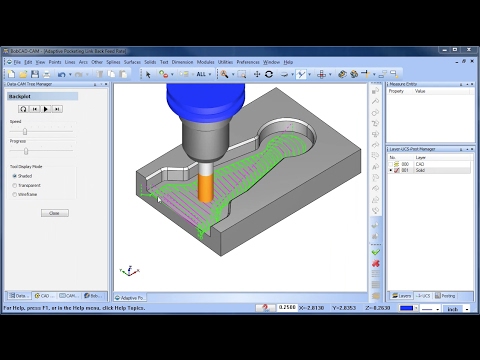Open the Surfaces menu
Viewport: 480px width, 360px height.
coord(132,62)
